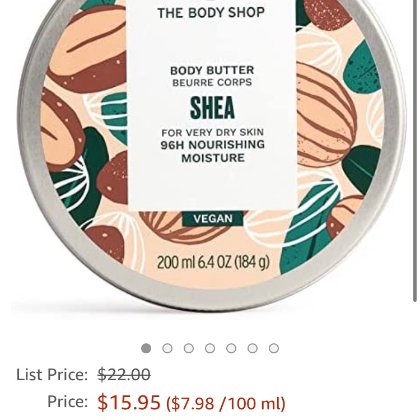This screenshot has height=420, width=420.
Task: Select the fourth image indicator dot
Action: tap(210, 348)
